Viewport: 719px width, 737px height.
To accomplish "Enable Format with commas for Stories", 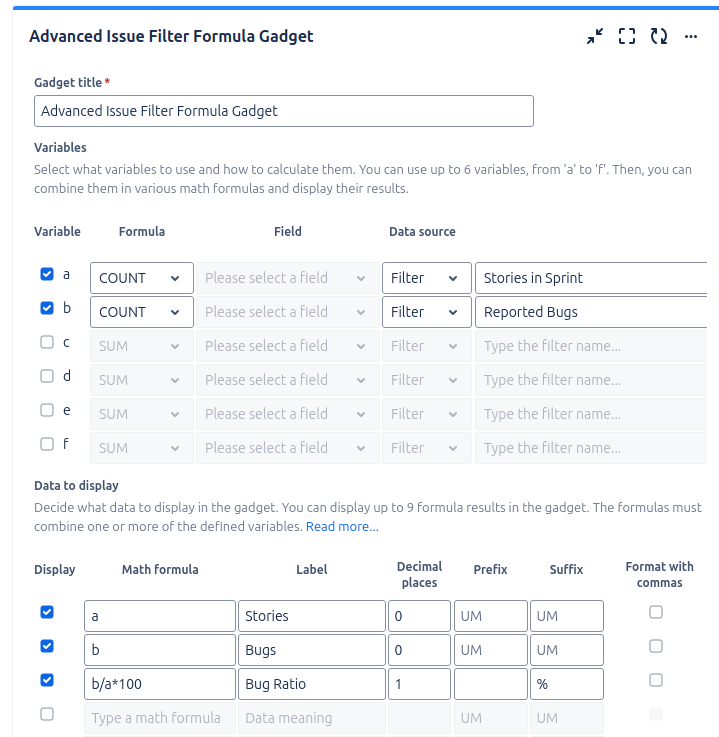I will click(656, 612).
